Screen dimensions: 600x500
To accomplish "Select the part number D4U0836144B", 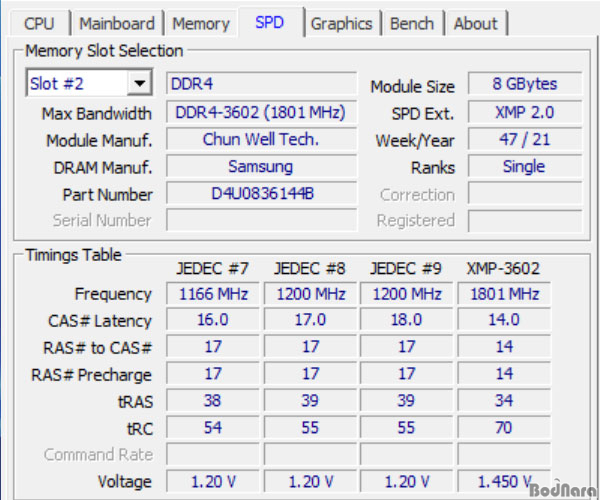I will (261, 193).
